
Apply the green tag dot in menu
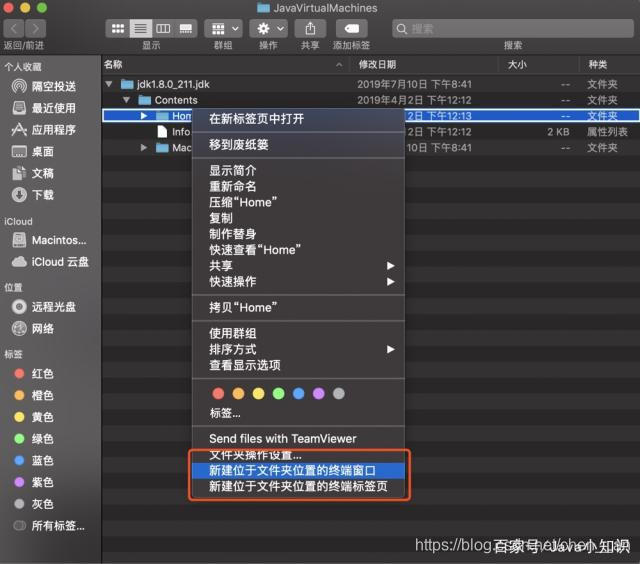(x=278, y=393)
